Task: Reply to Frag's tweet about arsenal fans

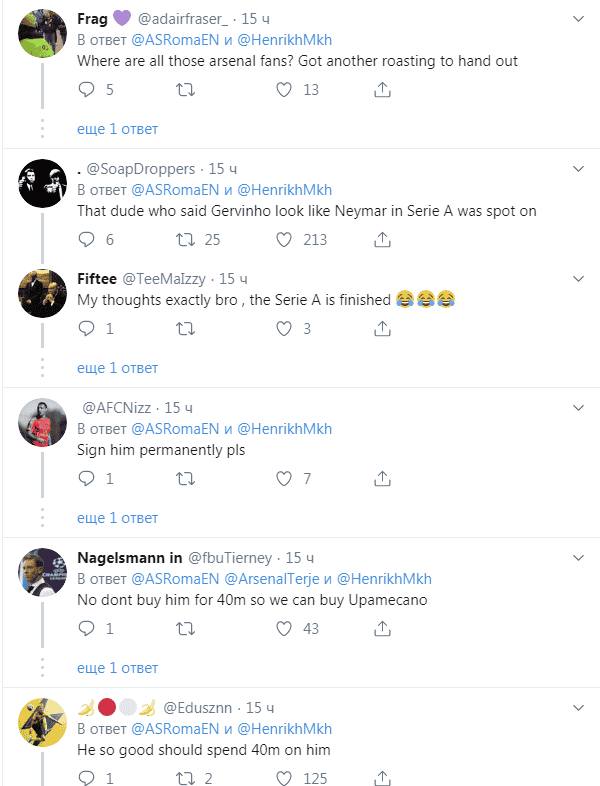Action: (x=86, y=90)
